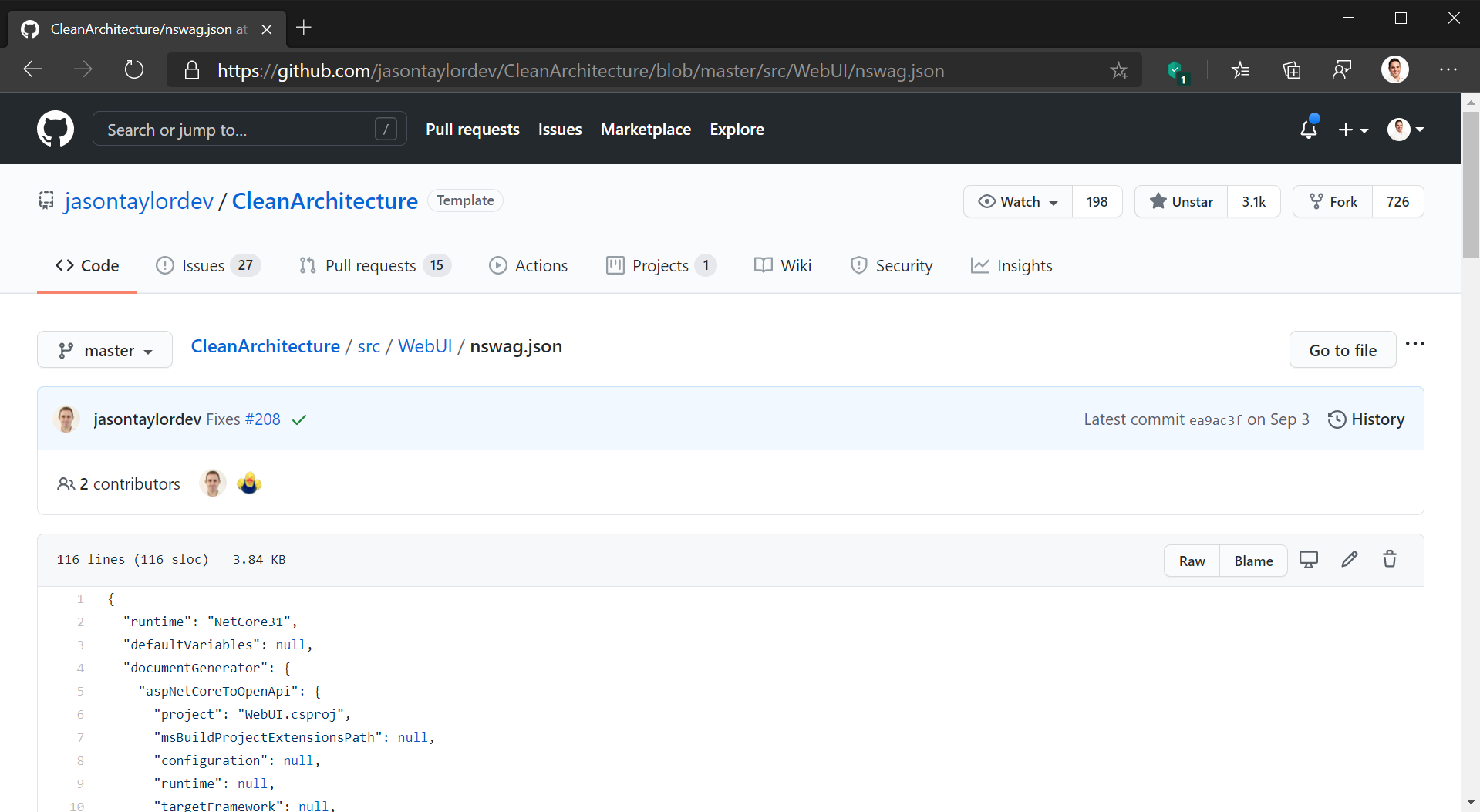Expand the master branch selector
This screenshot has width=1480, height=812.
tap(105, 351)
